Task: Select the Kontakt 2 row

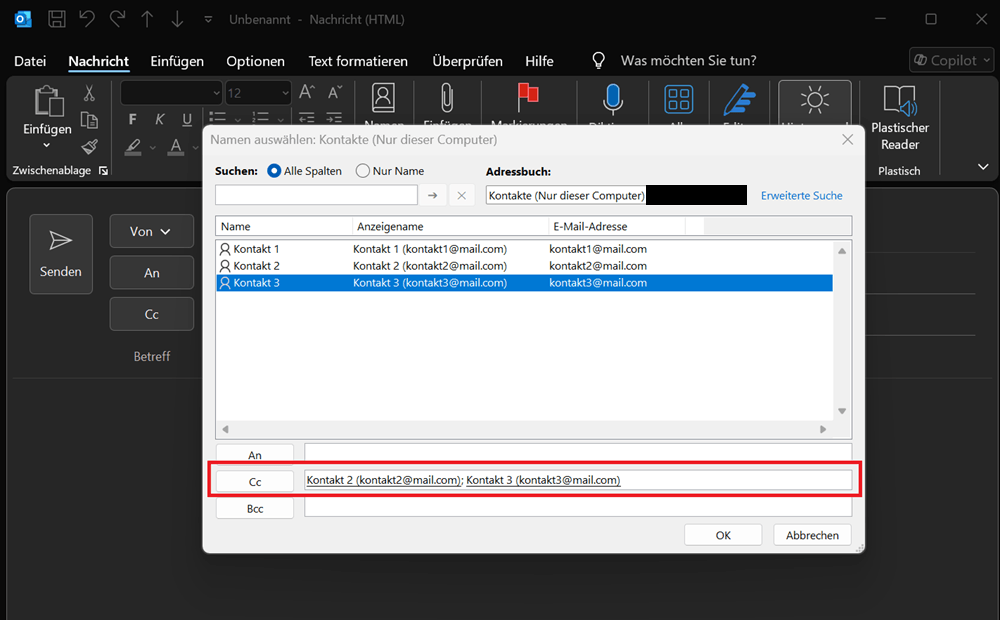Action: point(524,266)
